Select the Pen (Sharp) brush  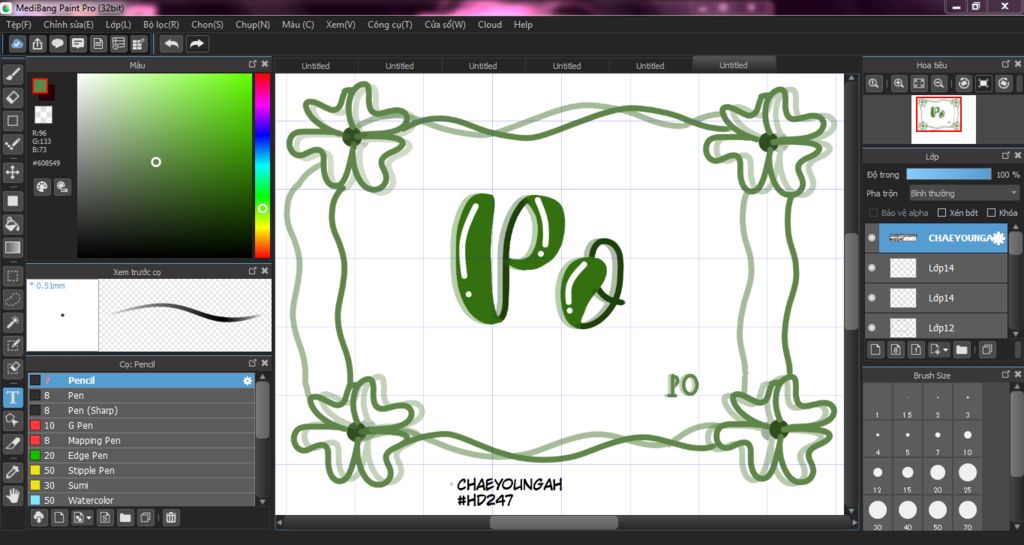(141, 410)
